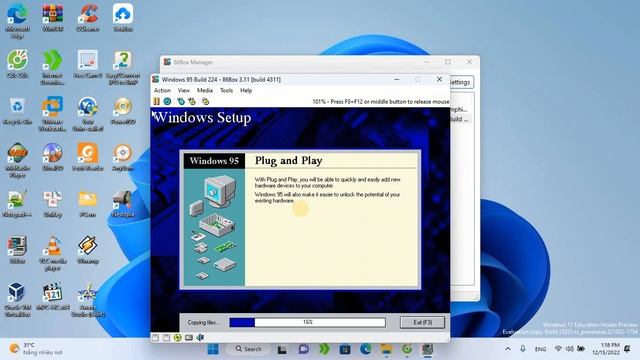Send Ctrl+Alt+Del via the 86Box toolbar icon

tap(181, 101)
